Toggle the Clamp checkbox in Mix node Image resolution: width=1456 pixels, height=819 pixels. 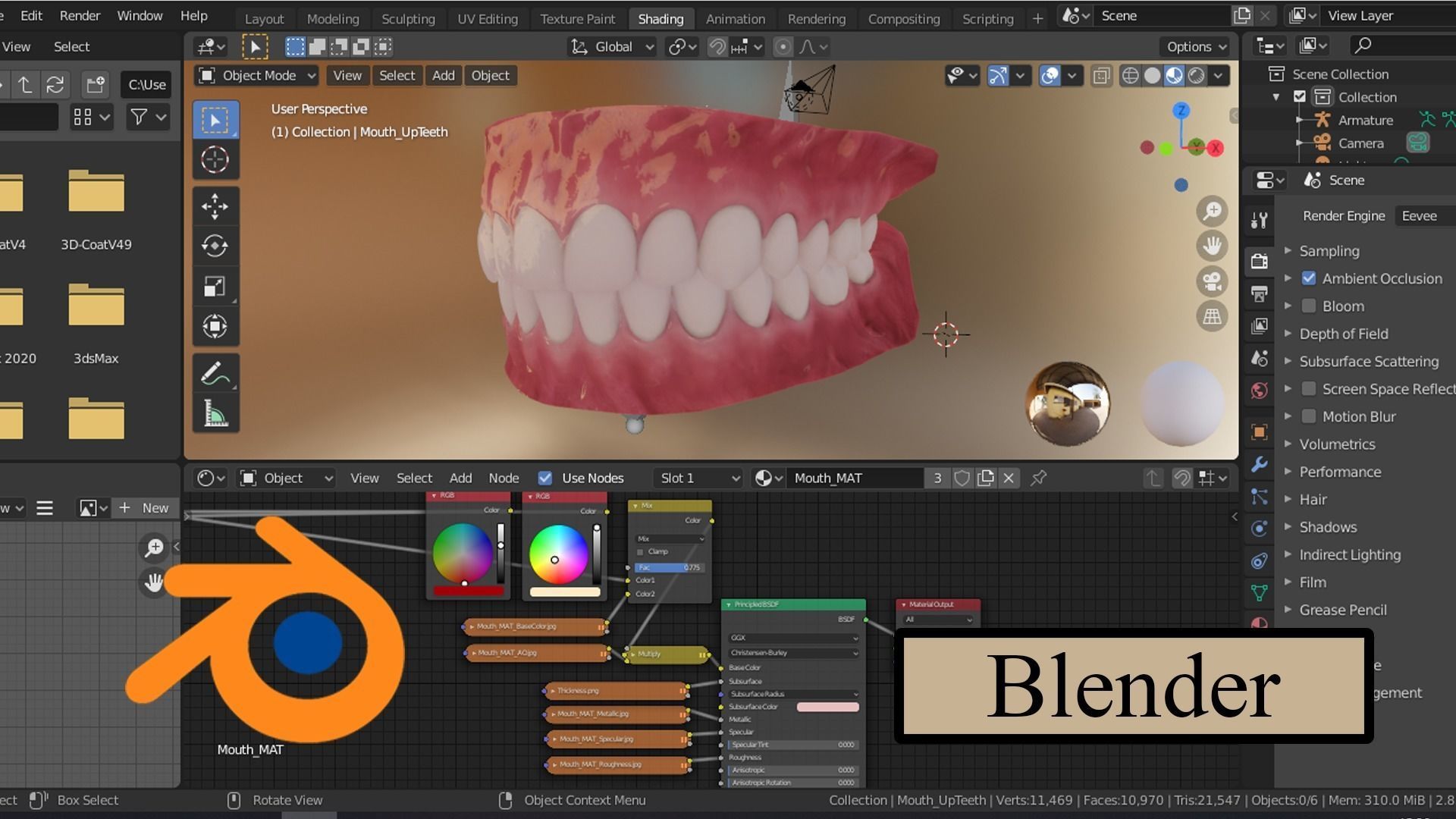641,552
